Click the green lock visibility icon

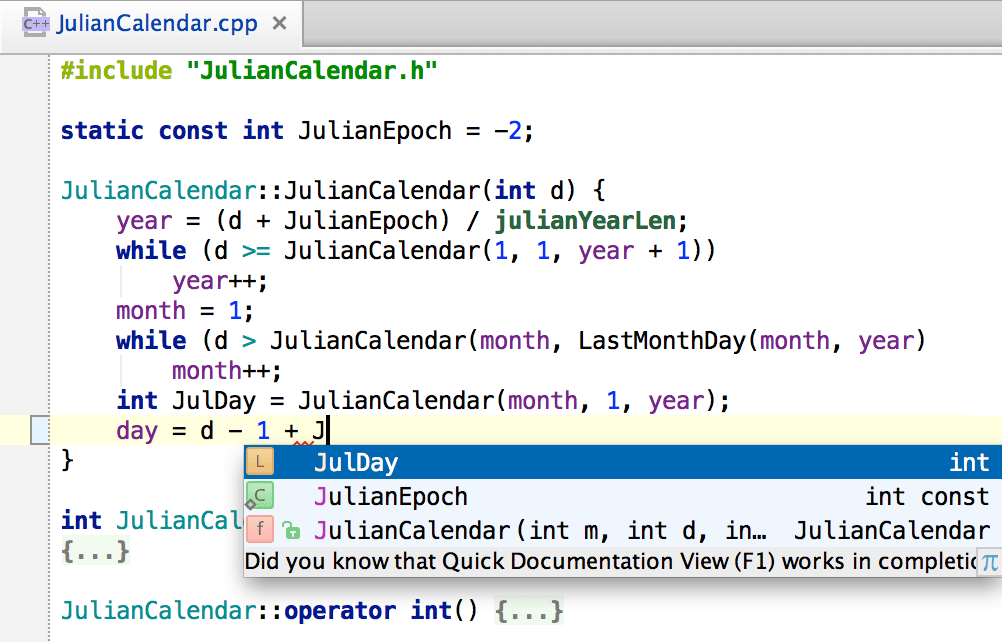(290, 530)
